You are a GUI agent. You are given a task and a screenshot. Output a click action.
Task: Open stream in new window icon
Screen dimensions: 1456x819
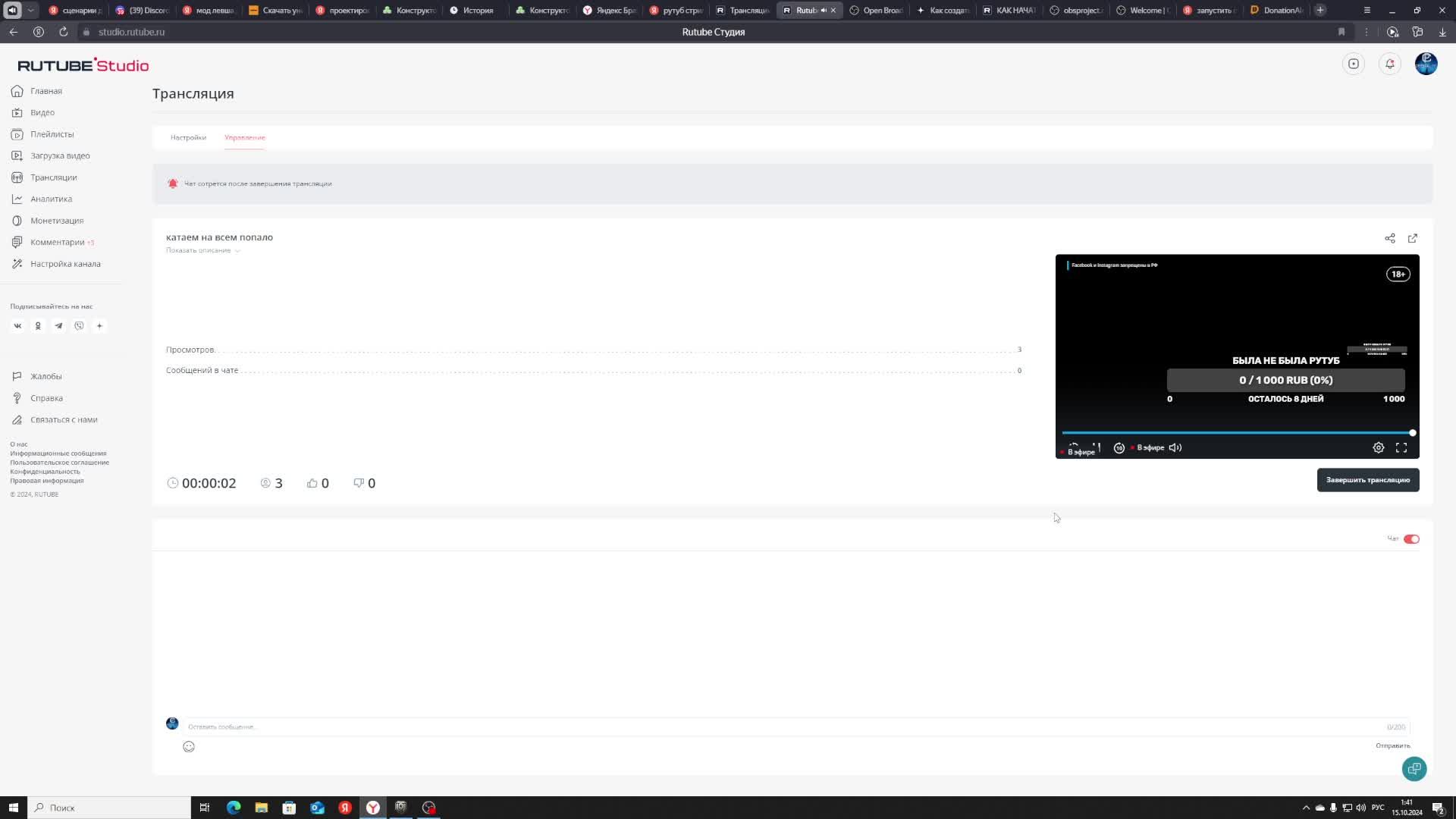point(1412,238)
